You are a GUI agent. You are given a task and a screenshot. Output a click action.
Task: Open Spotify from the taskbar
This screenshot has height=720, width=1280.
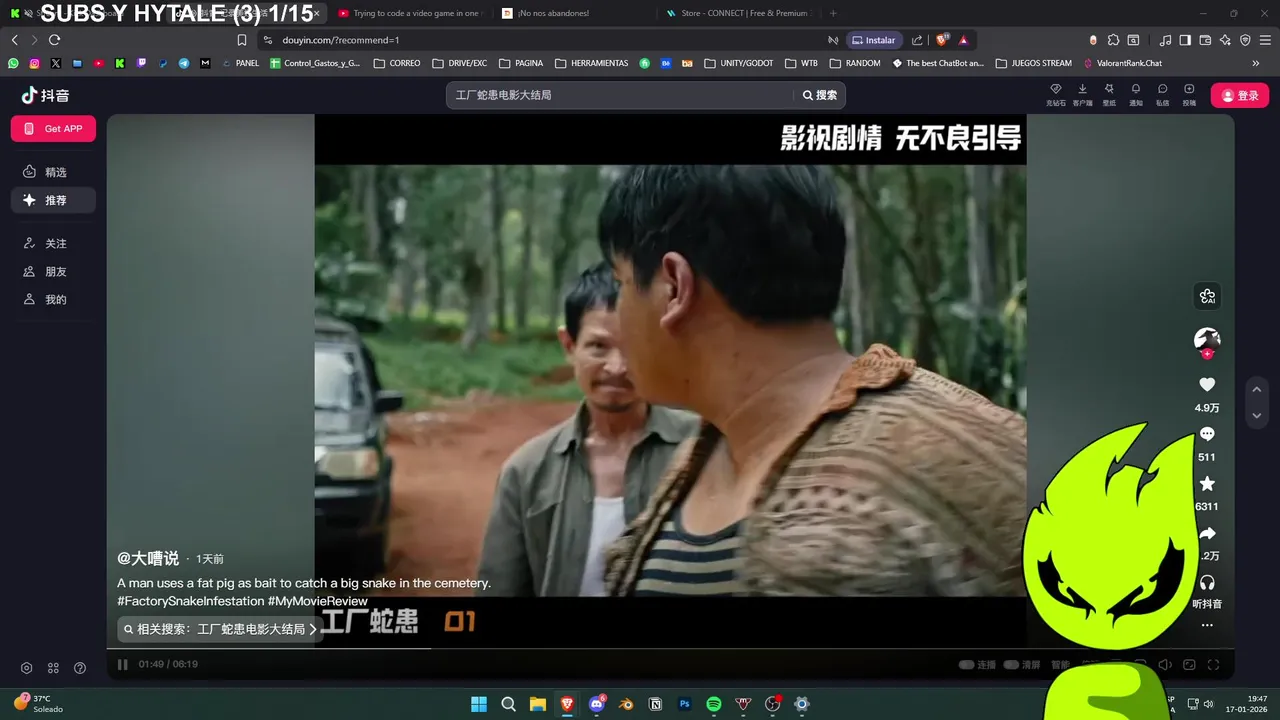[714, 704]
